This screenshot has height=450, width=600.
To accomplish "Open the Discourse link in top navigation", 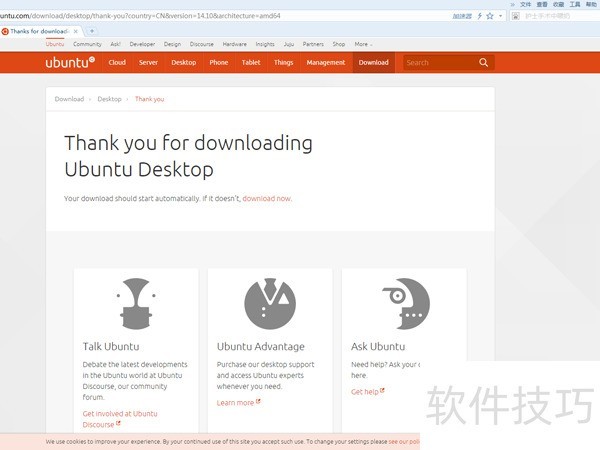I will coord(202,44).
